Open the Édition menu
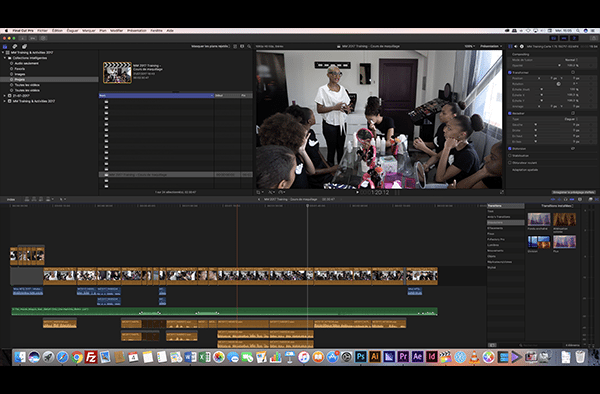The width and height of the screenshot is (600, 394). (x=57, y=31)
